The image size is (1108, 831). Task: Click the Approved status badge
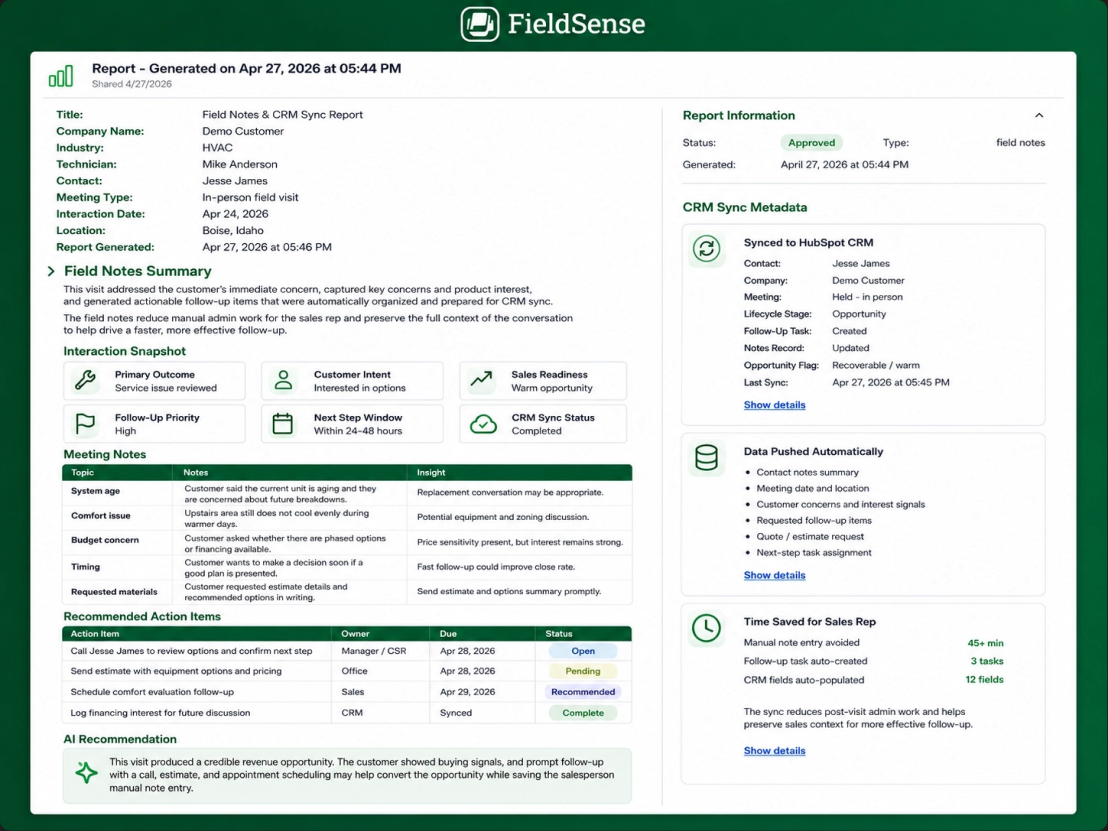[811, 143]
